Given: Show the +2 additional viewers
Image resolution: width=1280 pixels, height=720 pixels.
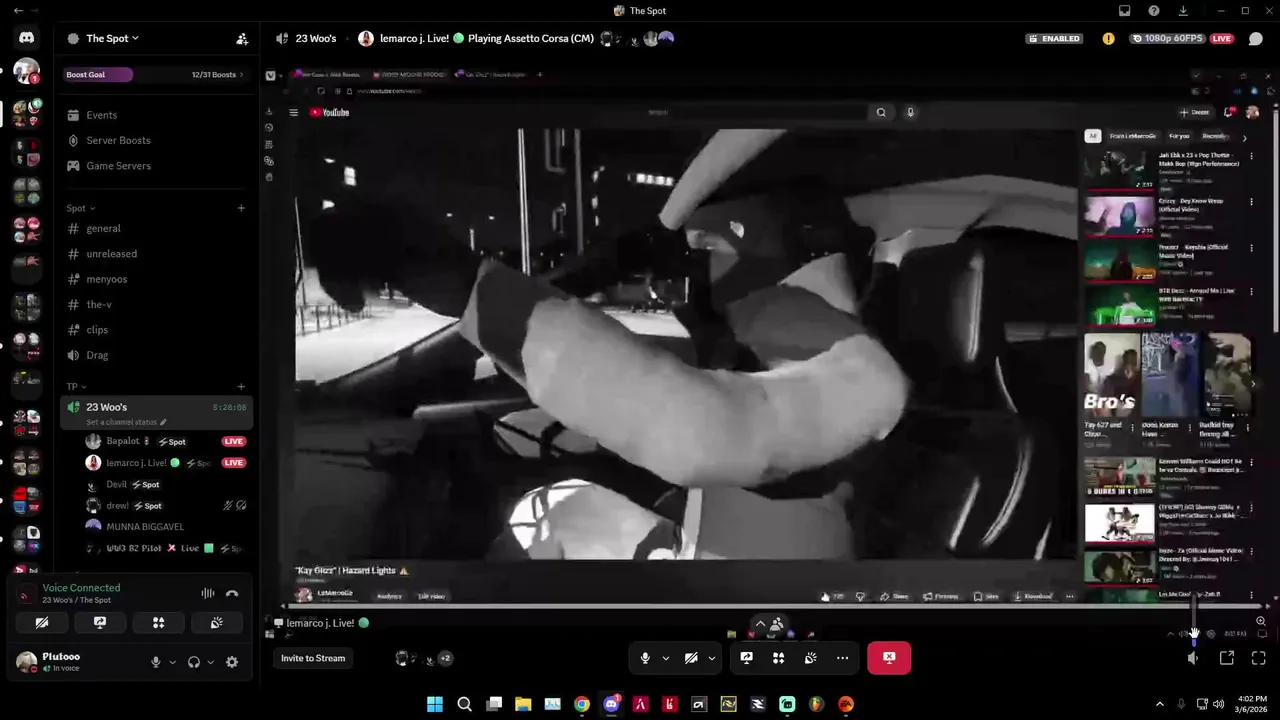Looking at the screenshot, I should click(445, 658).
